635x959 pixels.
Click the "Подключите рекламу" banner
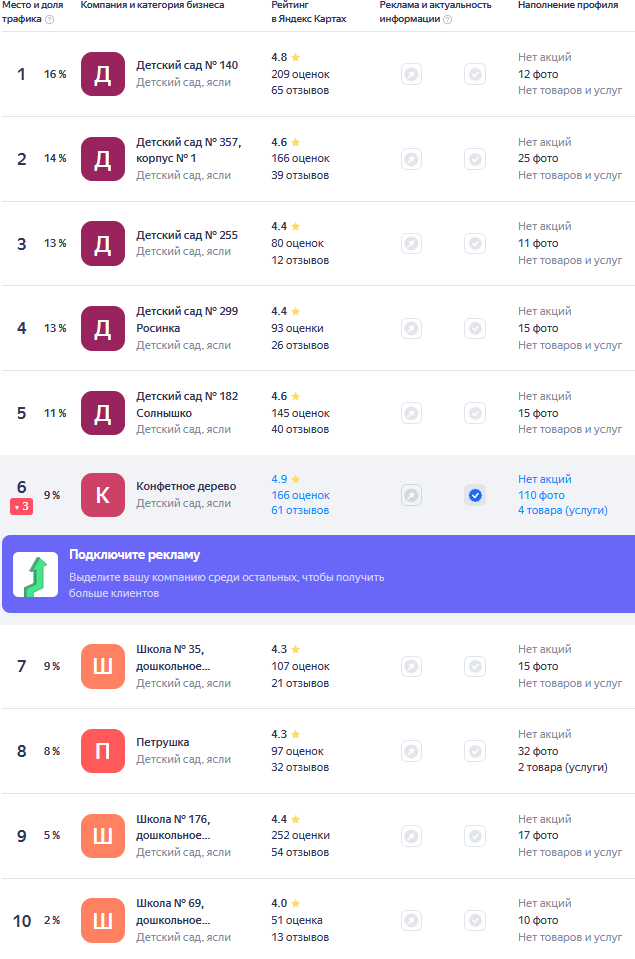pyautogui.click(x=318, y=574)
